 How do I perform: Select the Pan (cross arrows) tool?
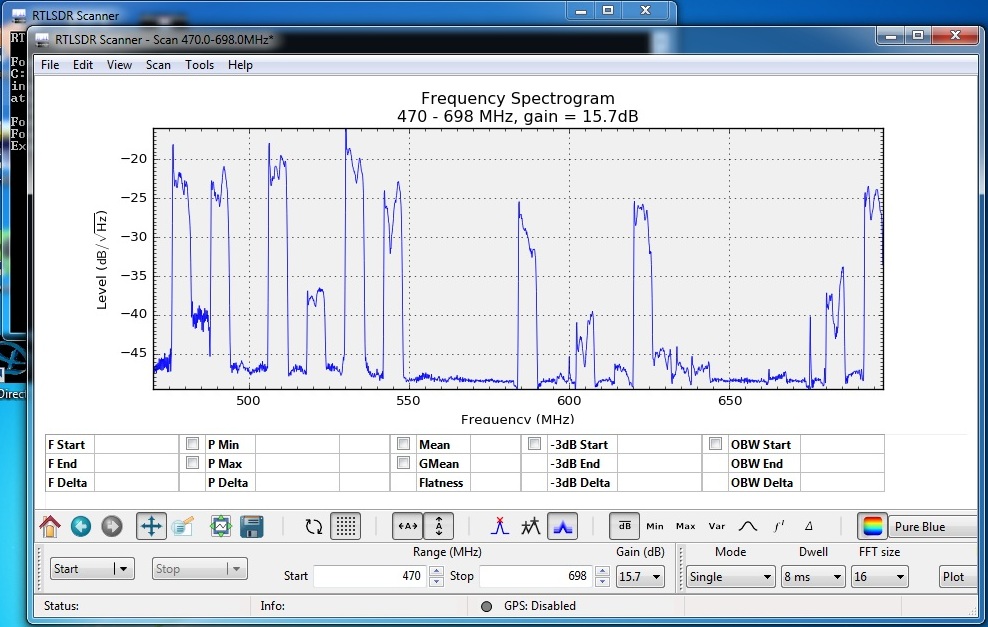151,526
